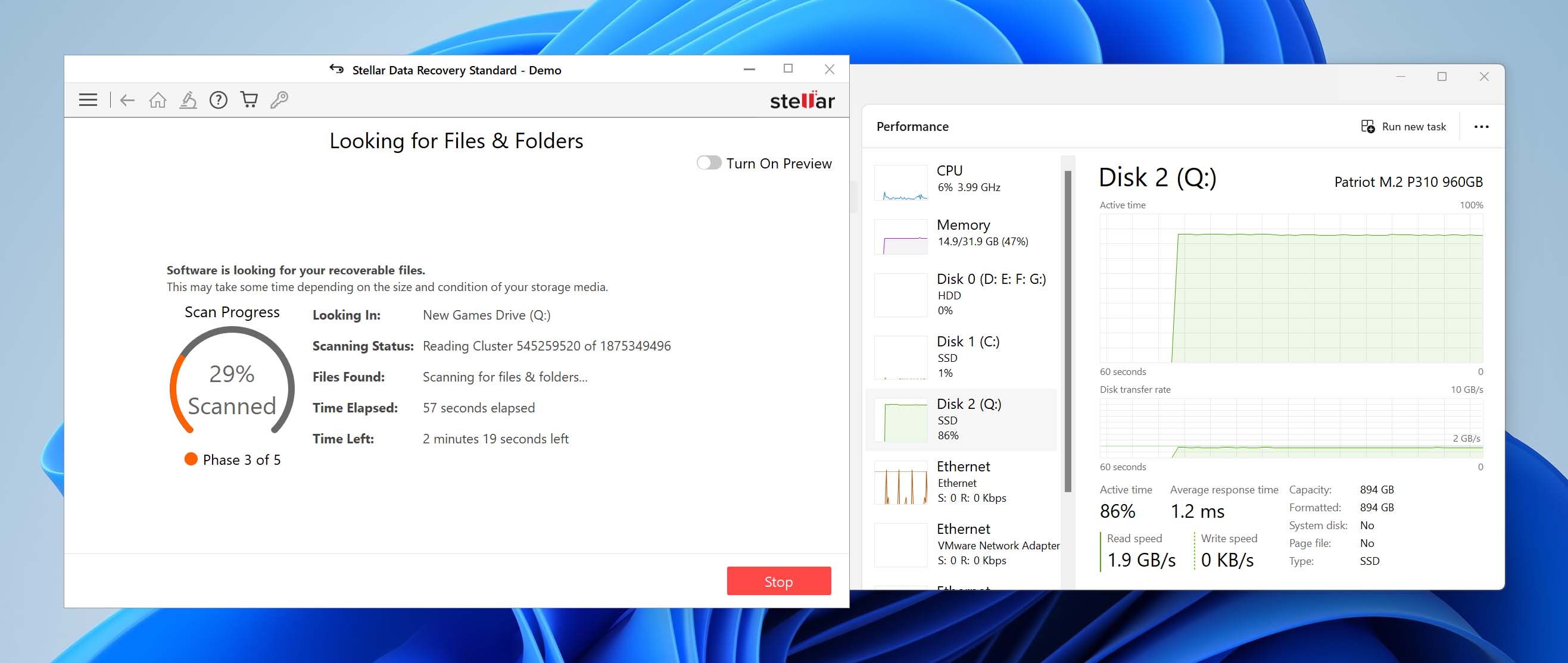Viewport: 1568px width, 663px height.
Task: Click the 1.2 ms response time value
Action: pos(1198,511)
